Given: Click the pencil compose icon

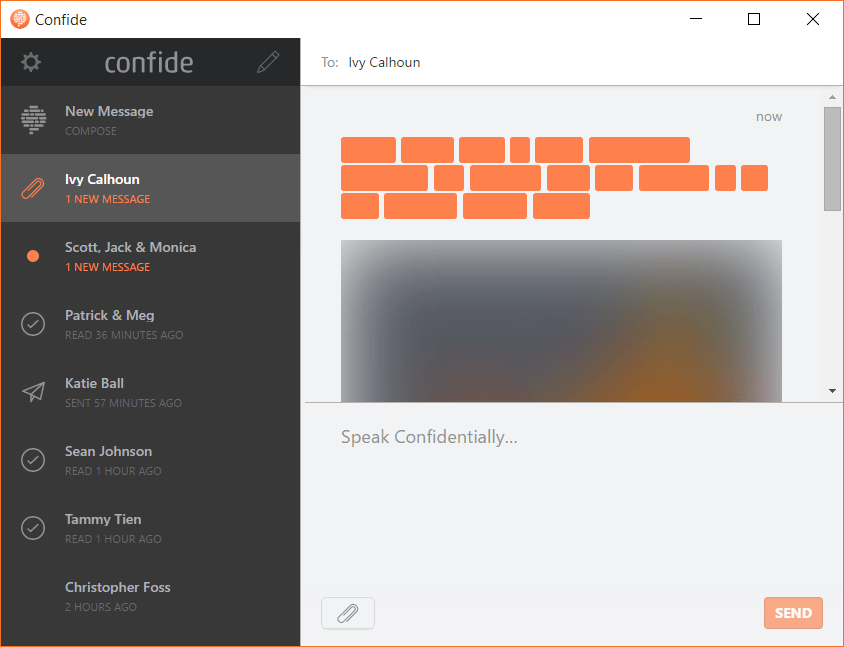Looking at the screenshot, I should point(268,62).
